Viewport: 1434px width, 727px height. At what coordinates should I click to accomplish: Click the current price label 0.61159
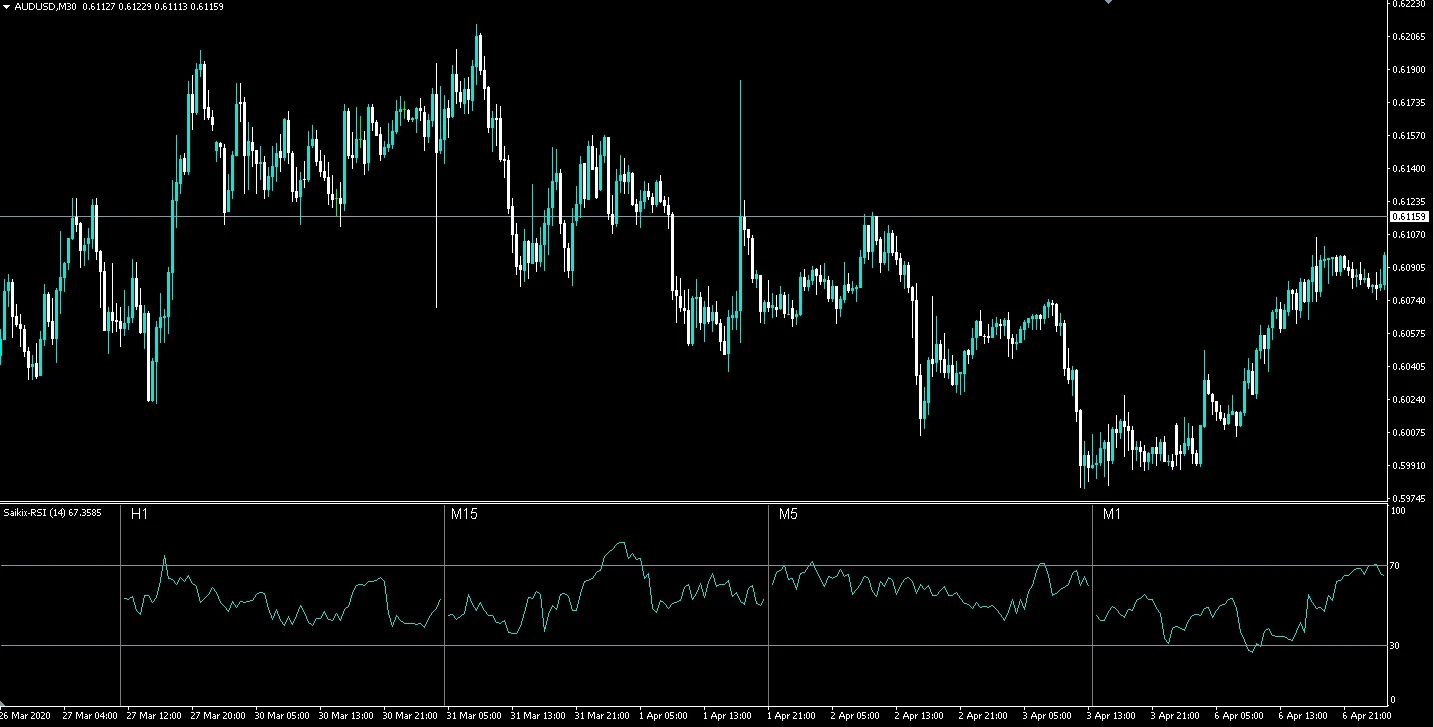click(1408, 216)
